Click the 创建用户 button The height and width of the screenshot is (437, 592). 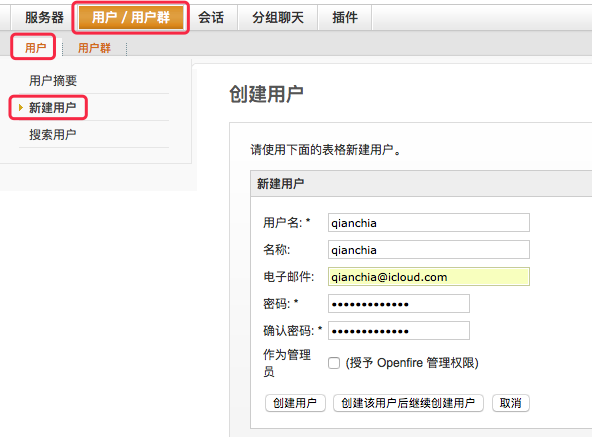(295, 403)
